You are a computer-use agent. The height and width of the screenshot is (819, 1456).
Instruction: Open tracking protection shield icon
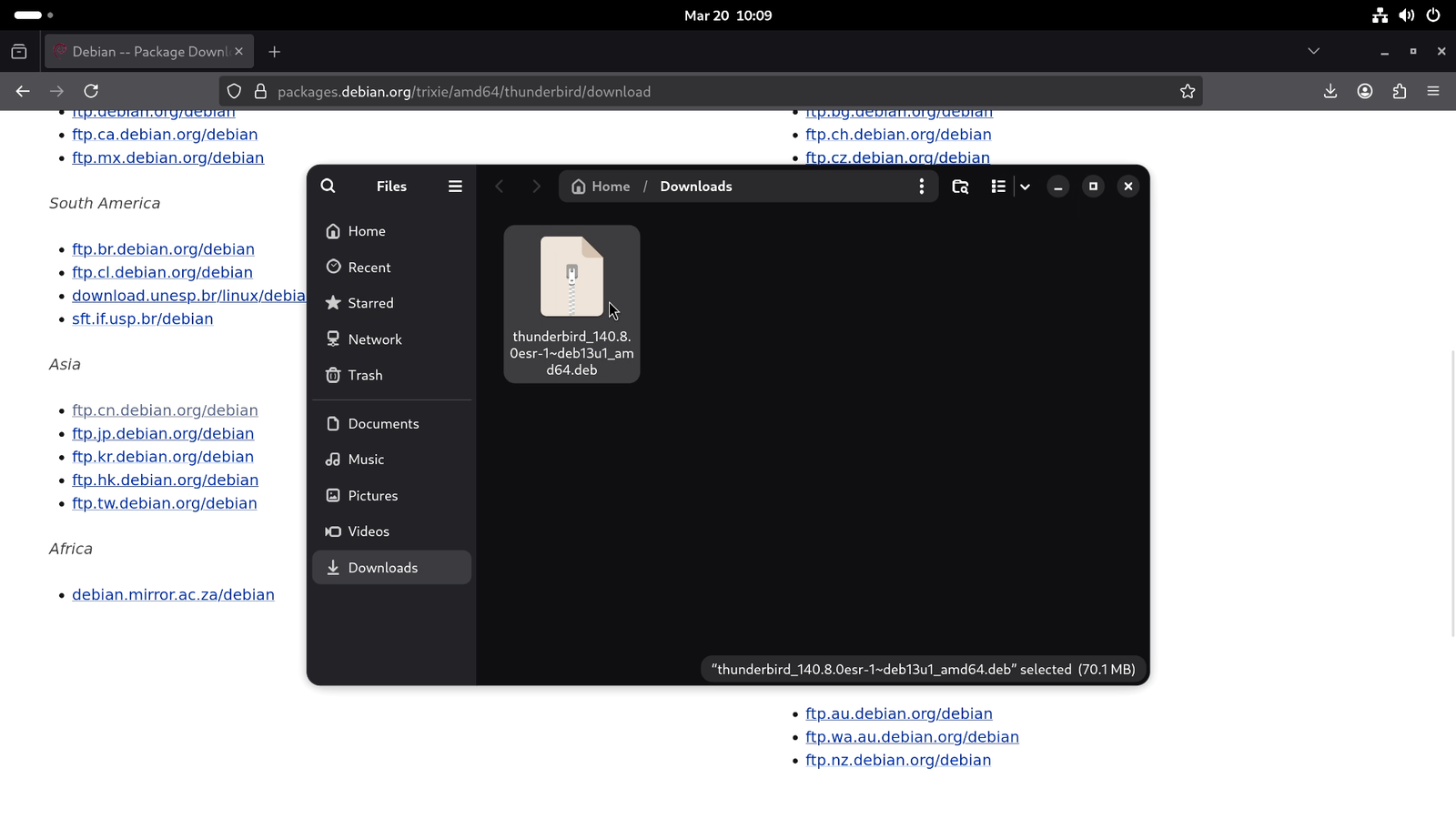point(234,91)
